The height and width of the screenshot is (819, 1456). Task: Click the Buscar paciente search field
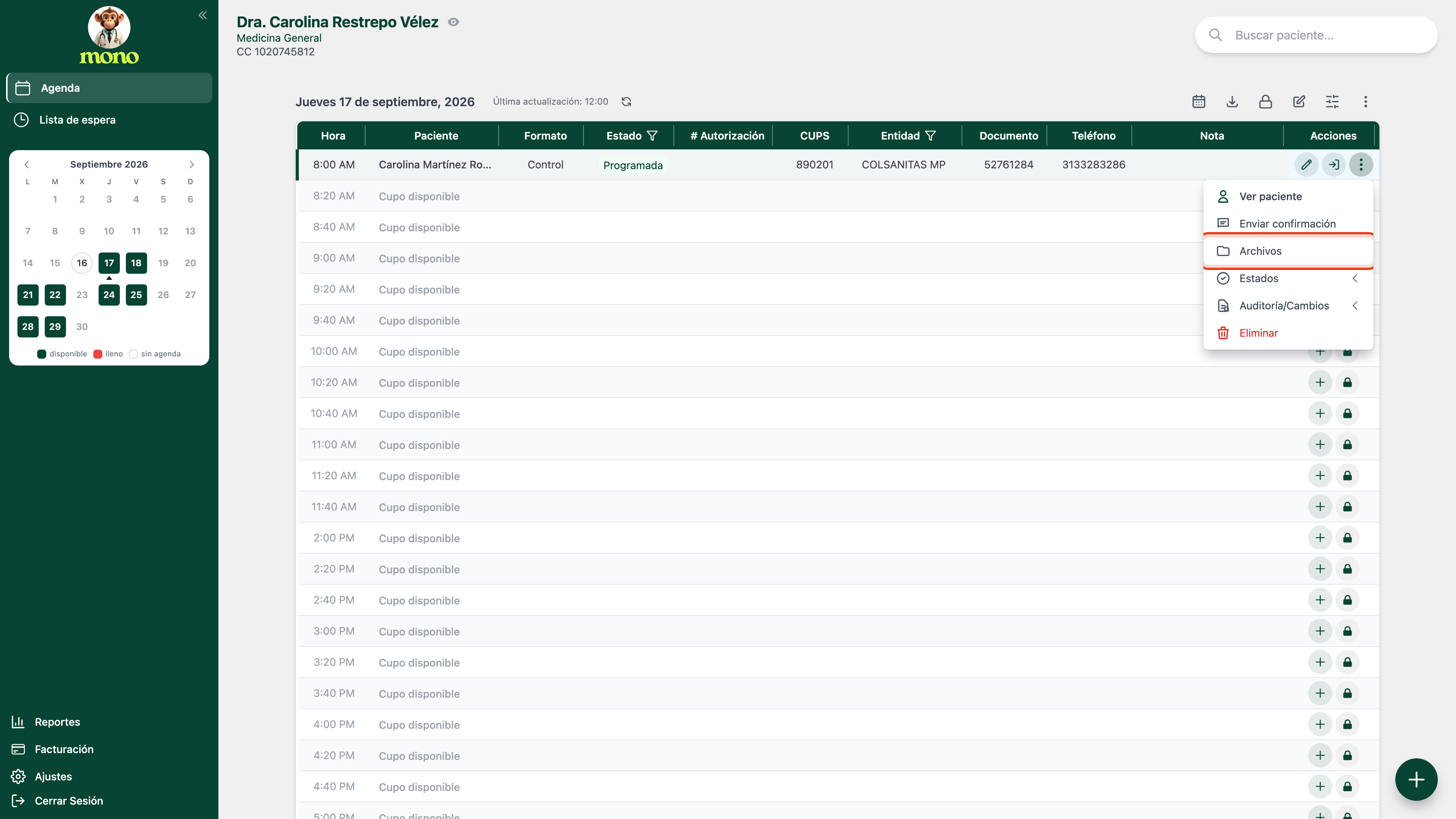(1316, 35)
